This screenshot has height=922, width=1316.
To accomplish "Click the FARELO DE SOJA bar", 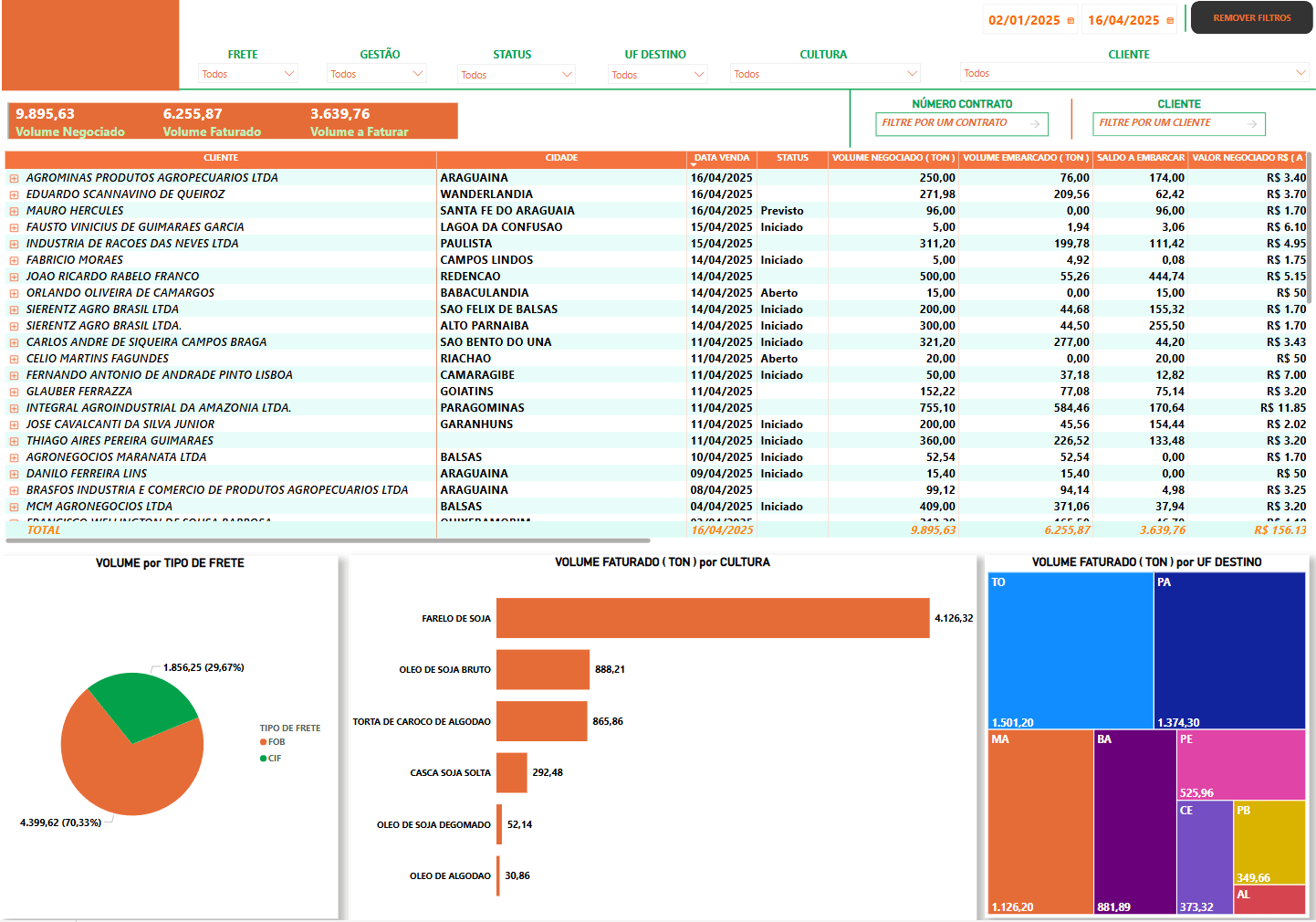I will (x=712, y=618).
